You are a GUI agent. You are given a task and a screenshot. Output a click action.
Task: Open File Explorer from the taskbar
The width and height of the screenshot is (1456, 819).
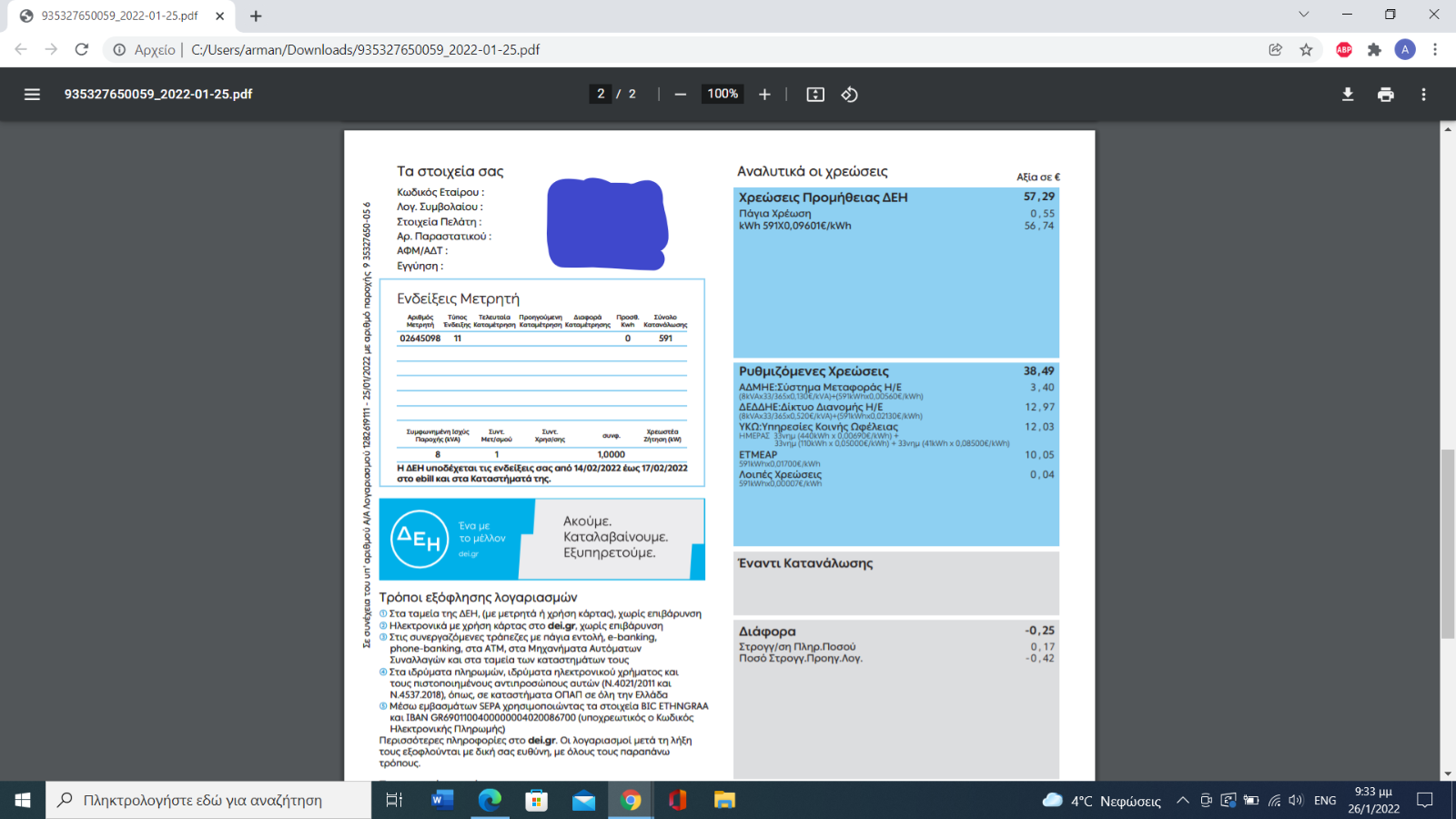pos(724,800)
